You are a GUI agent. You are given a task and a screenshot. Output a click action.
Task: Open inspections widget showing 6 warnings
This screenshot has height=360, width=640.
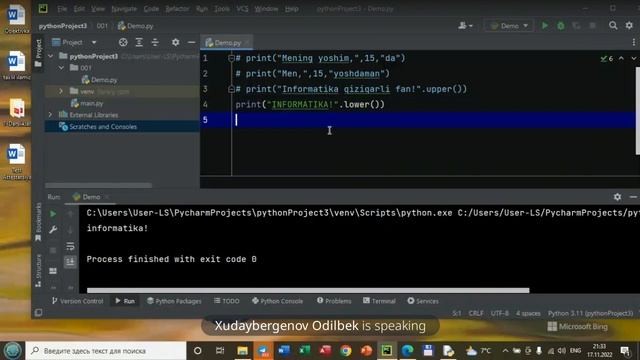click(607, 59)
